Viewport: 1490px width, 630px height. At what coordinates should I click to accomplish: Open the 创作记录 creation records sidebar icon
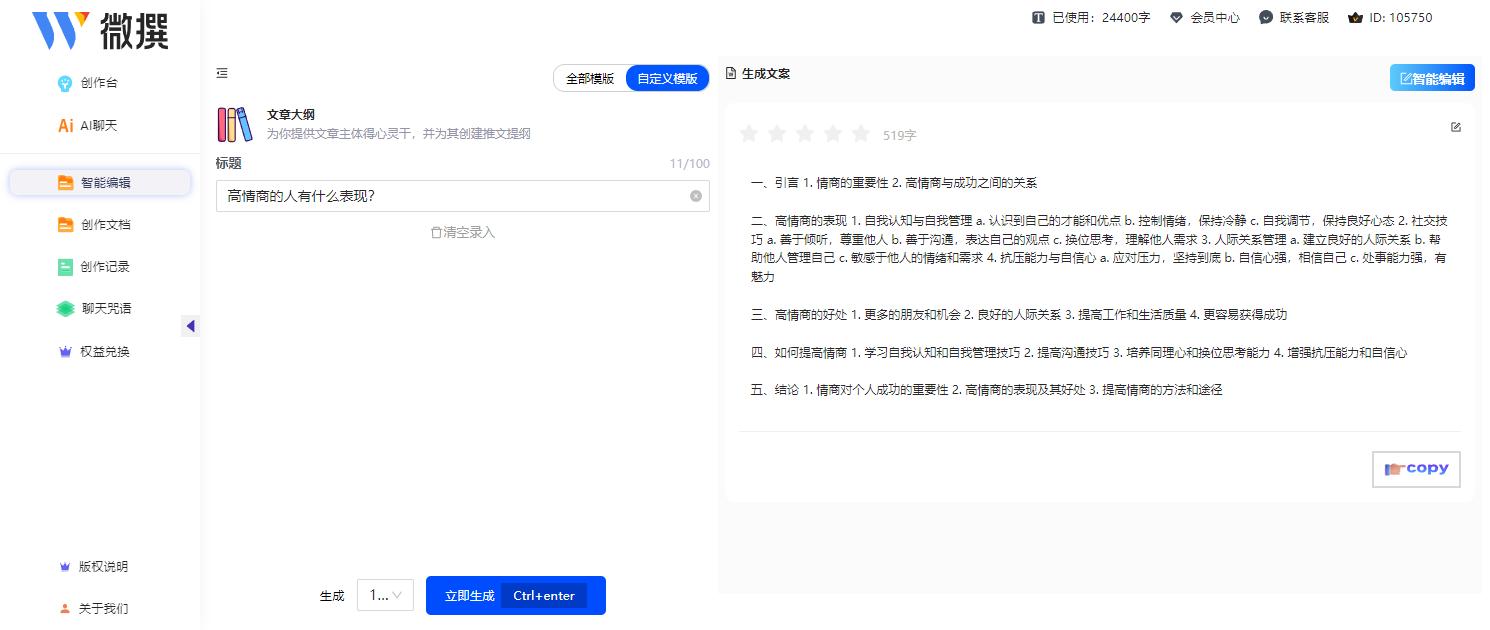click(65, 266)
